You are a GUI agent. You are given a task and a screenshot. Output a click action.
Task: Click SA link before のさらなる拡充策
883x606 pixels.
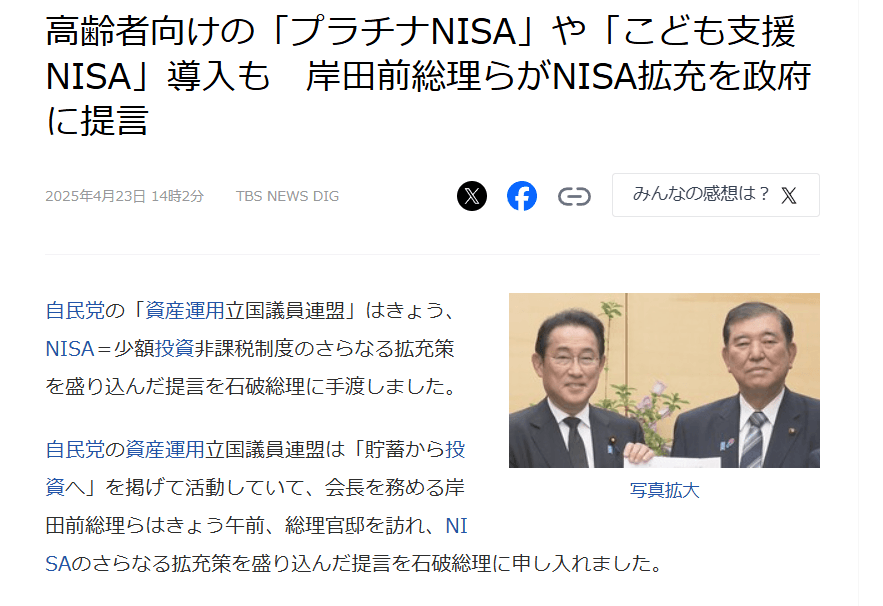pyautogui.click(x=58, y=563)
